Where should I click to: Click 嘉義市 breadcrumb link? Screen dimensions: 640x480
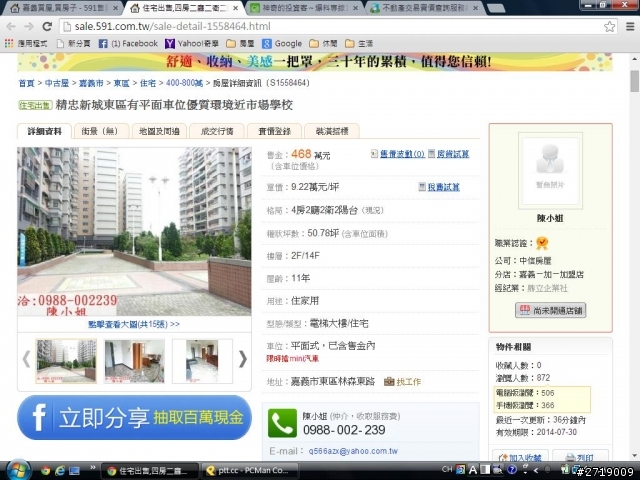pyautogui.click(x=91, y=83)
